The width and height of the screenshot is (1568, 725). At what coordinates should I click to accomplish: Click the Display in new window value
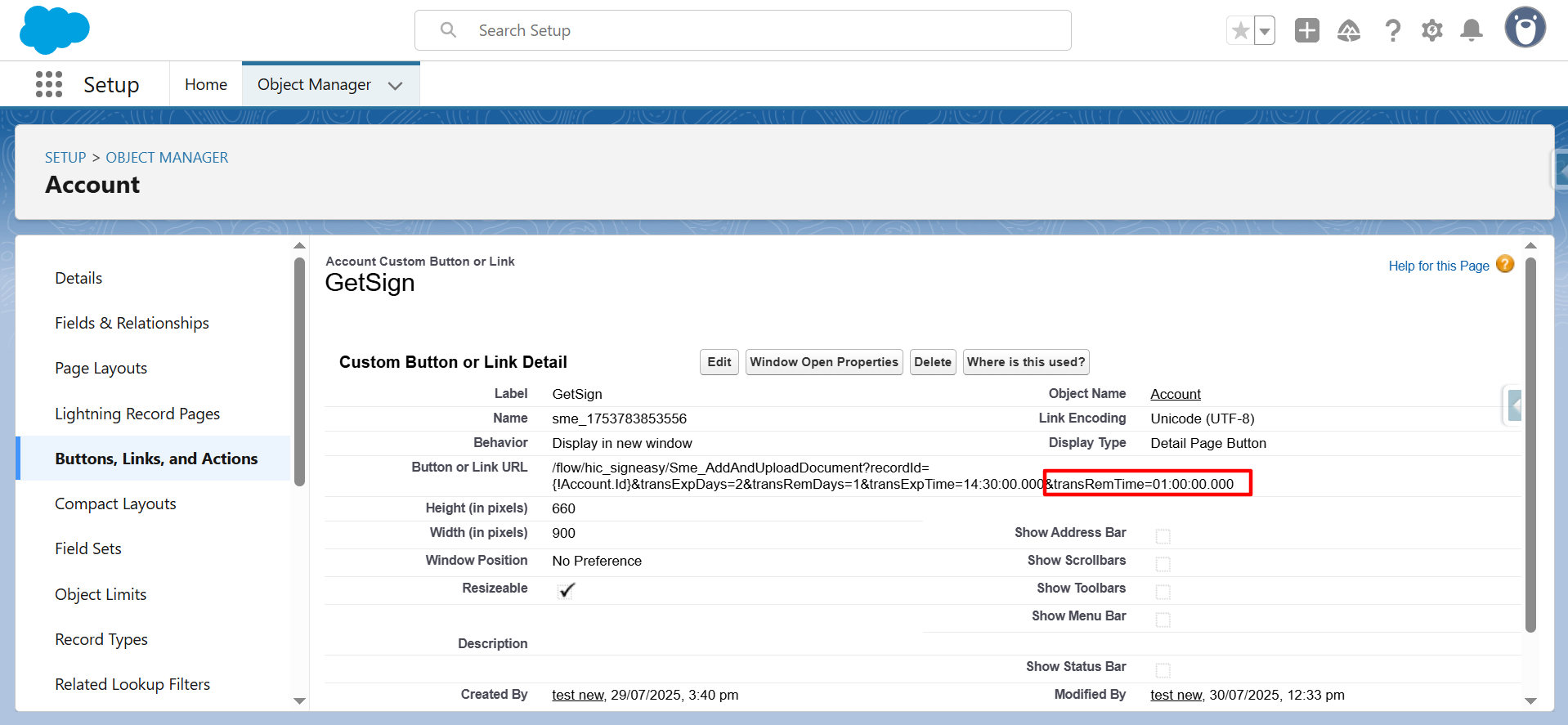click(621, 443)
